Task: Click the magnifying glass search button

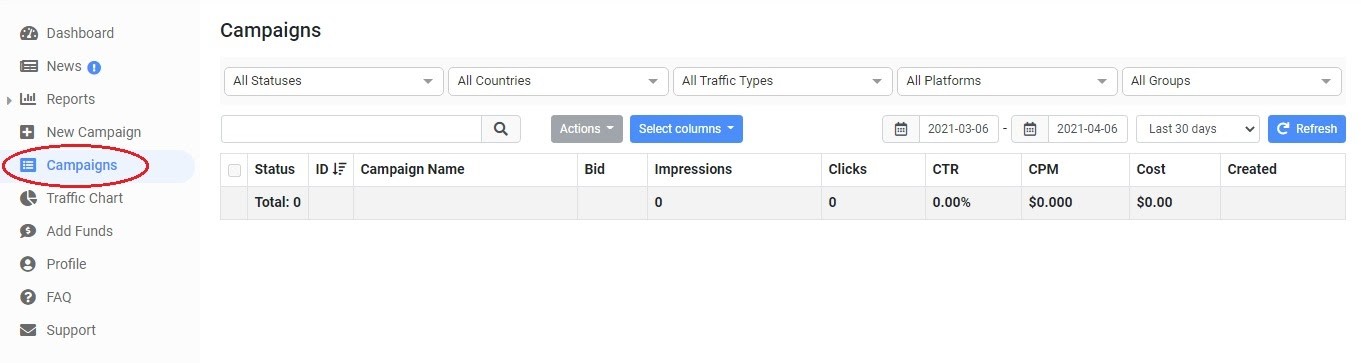Action: pos(501,129)
